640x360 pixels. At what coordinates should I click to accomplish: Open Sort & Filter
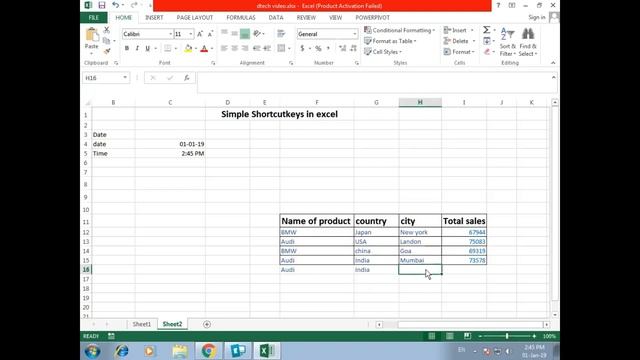507,42
